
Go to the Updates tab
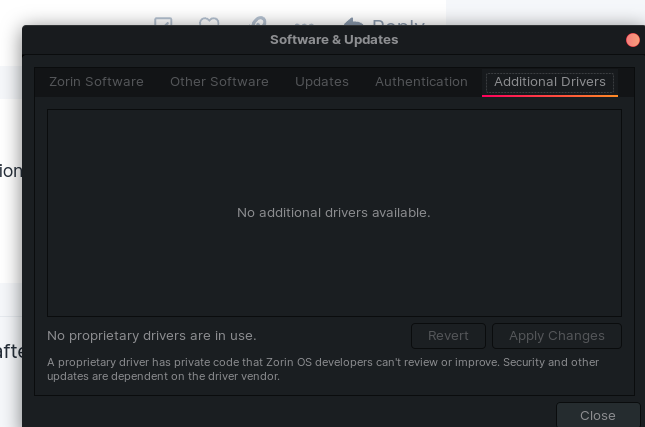tap(322, 82)
